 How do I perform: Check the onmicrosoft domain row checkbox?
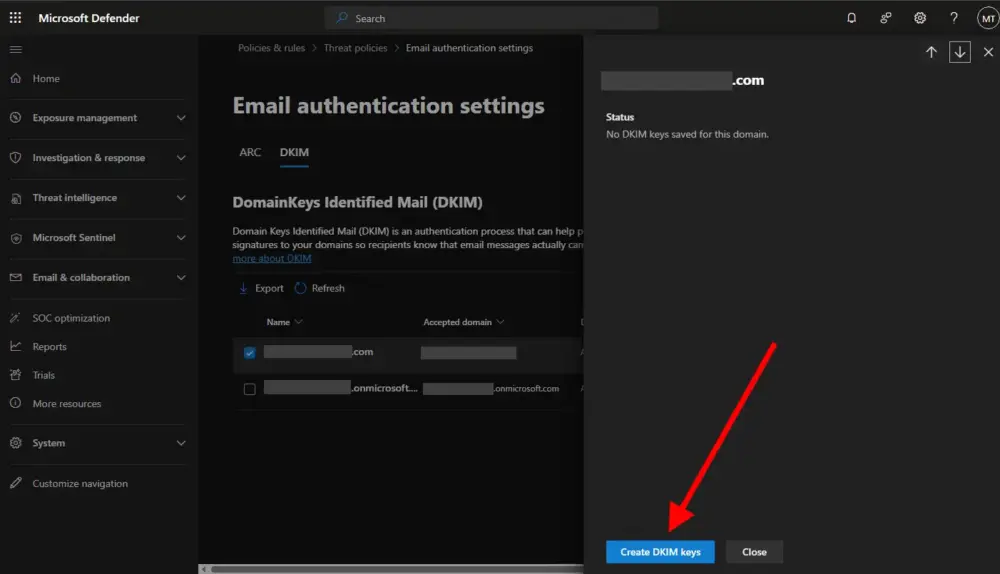click(249, 389)
